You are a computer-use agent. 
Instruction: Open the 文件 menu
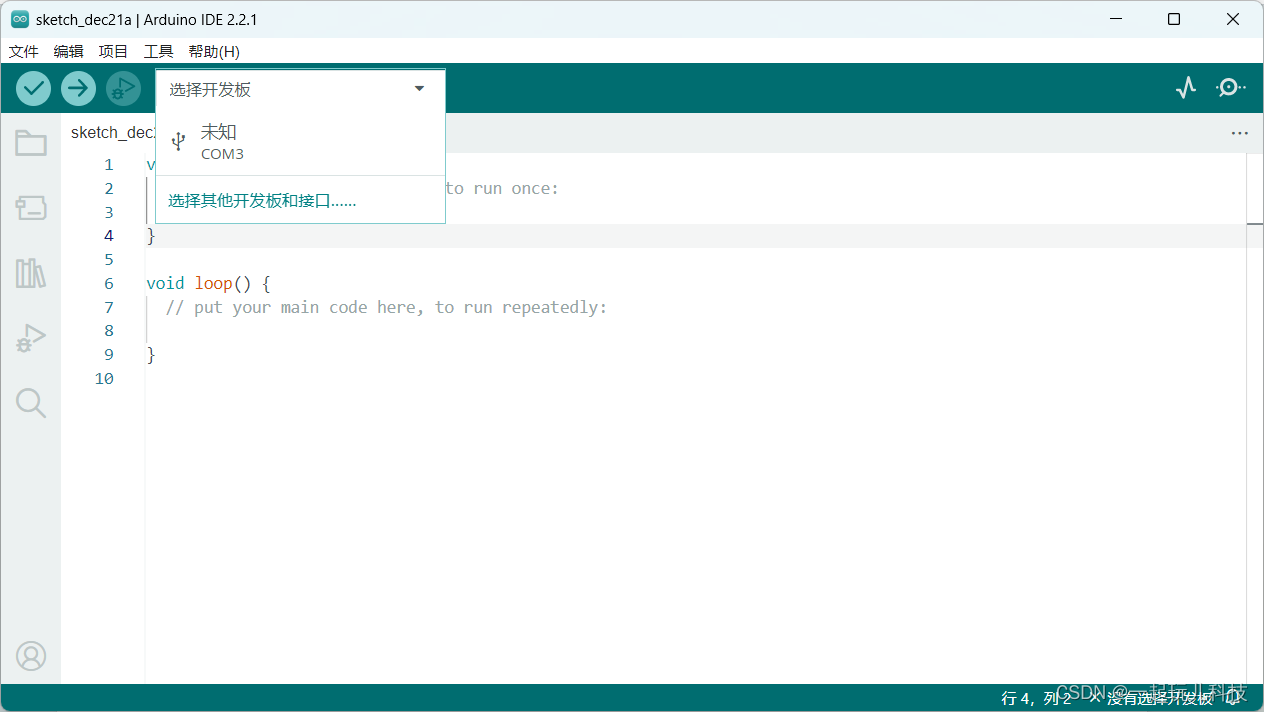[x=24, y=51]
